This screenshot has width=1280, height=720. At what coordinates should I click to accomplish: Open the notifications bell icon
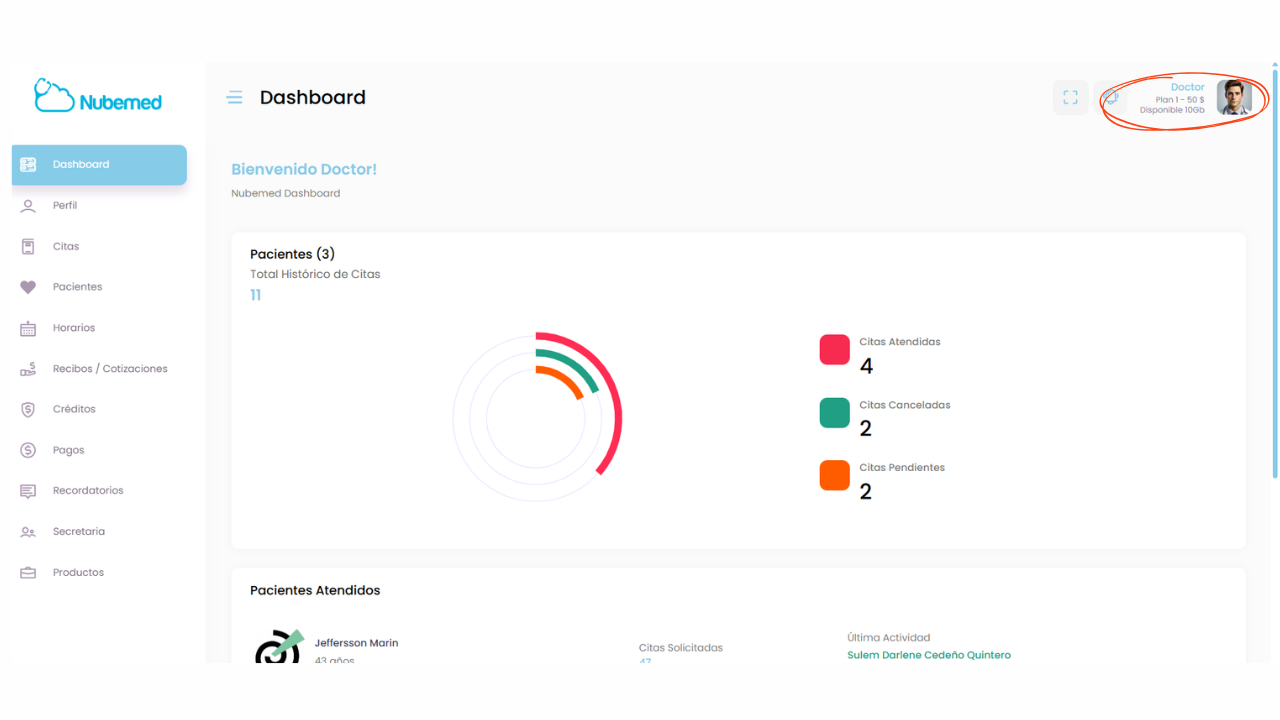(1110, 98)
